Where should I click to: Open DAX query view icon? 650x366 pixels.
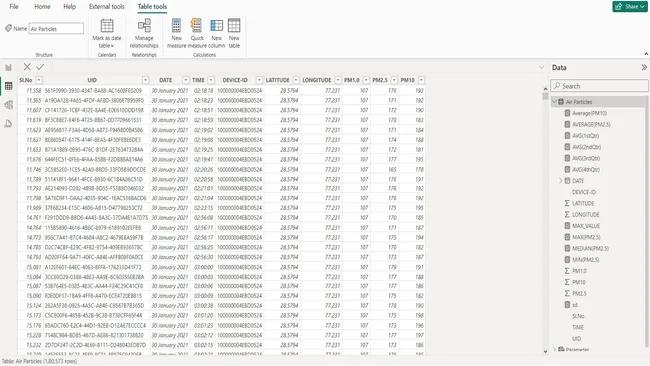pyautogui.click(x=8, y=124)
